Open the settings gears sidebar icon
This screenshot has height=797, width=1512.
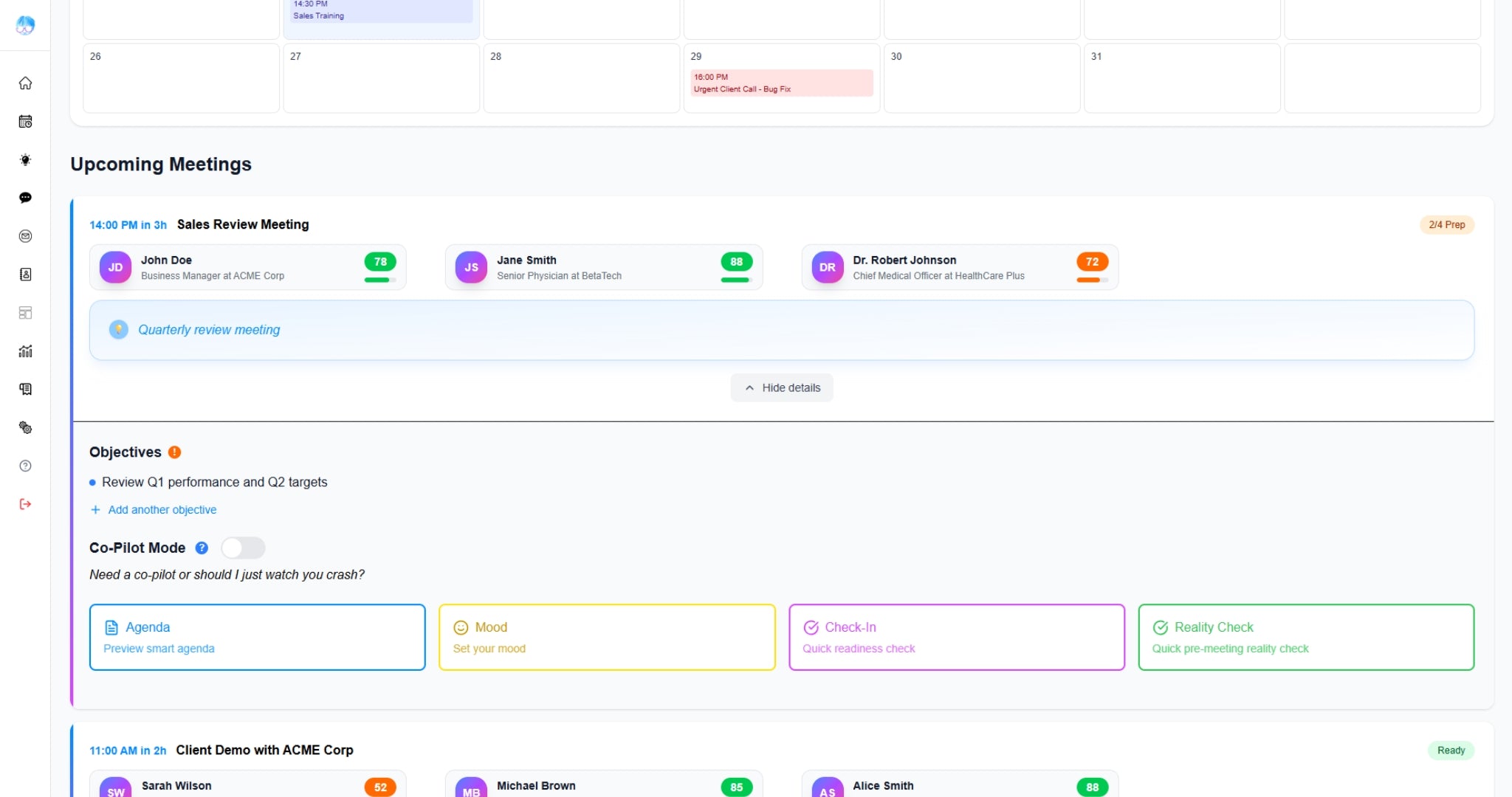pyautogui.click(x=25, y=428)
